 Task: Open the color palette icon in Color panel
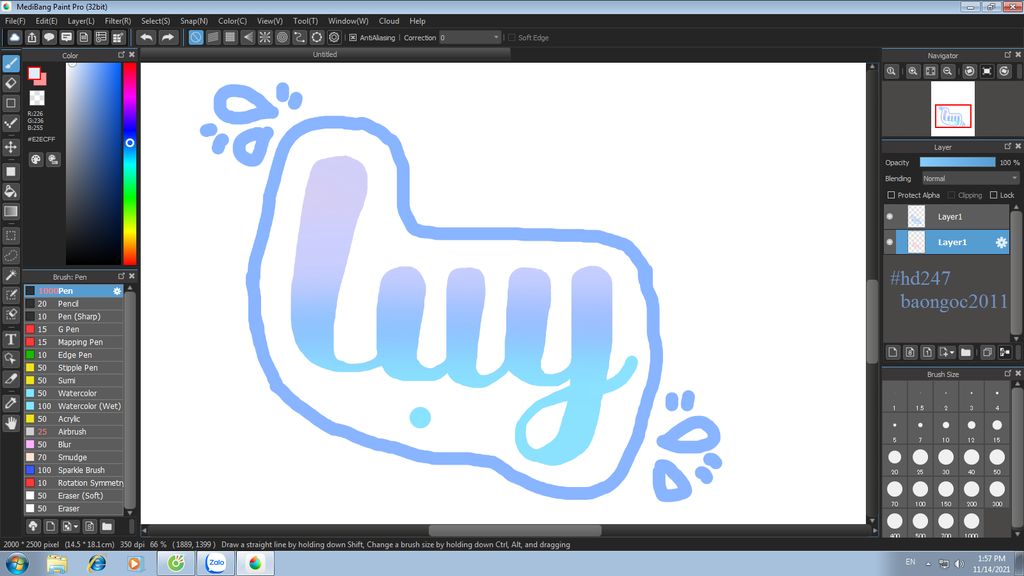[36, 159]
